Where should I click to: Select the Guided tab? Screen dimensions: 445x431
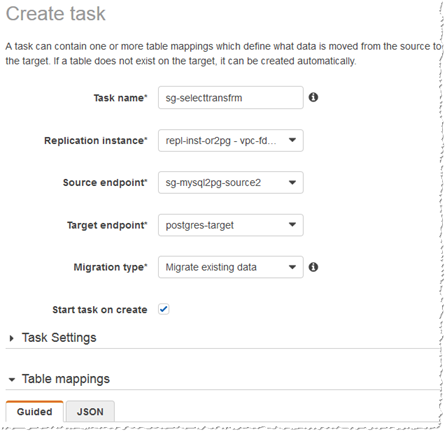(35, 411)
